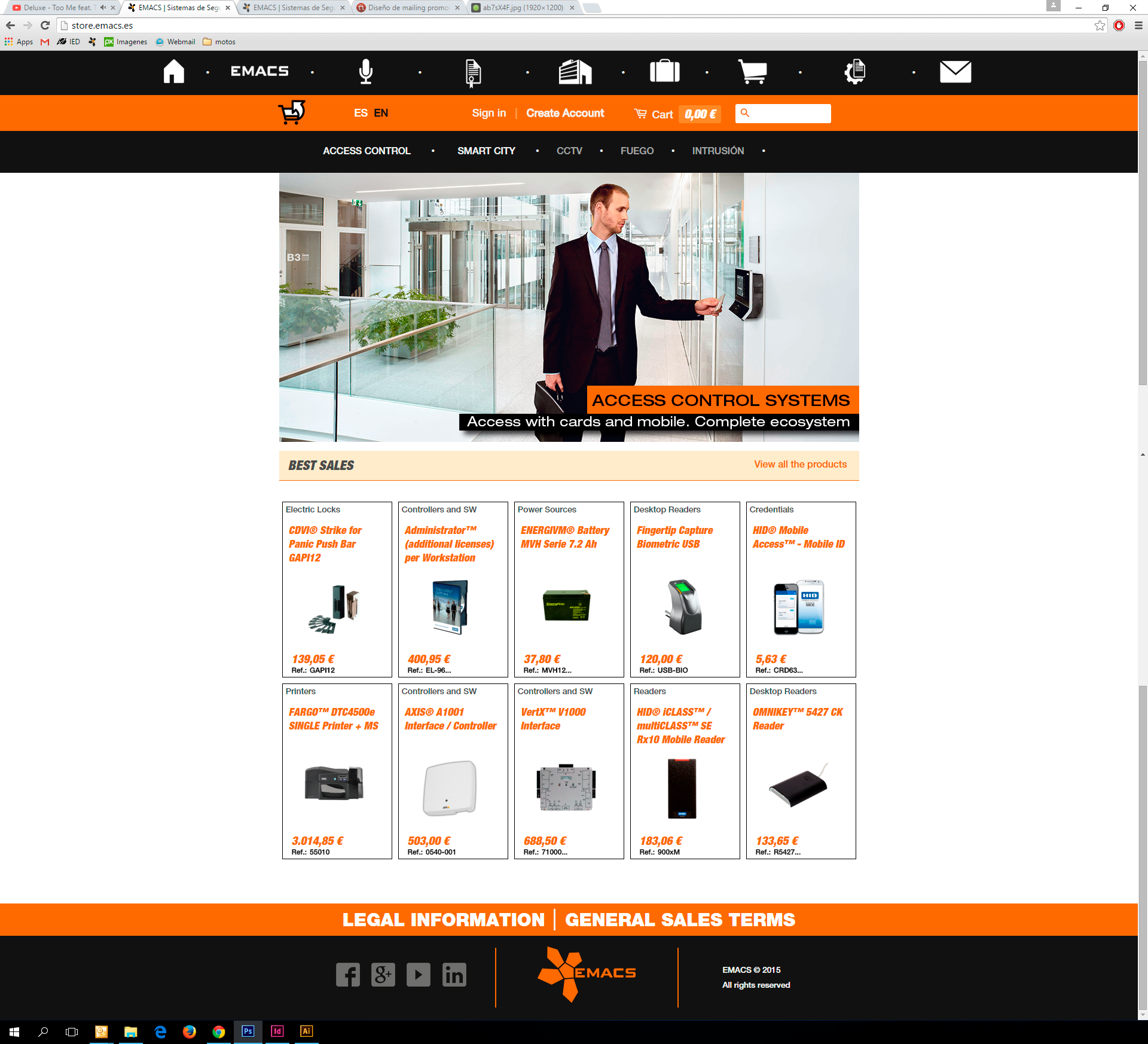Image resolution: width=1148 pixels, height=1044 pixels.
Task: Open Firefox from the taskbar
Action: click(189, 1031)
